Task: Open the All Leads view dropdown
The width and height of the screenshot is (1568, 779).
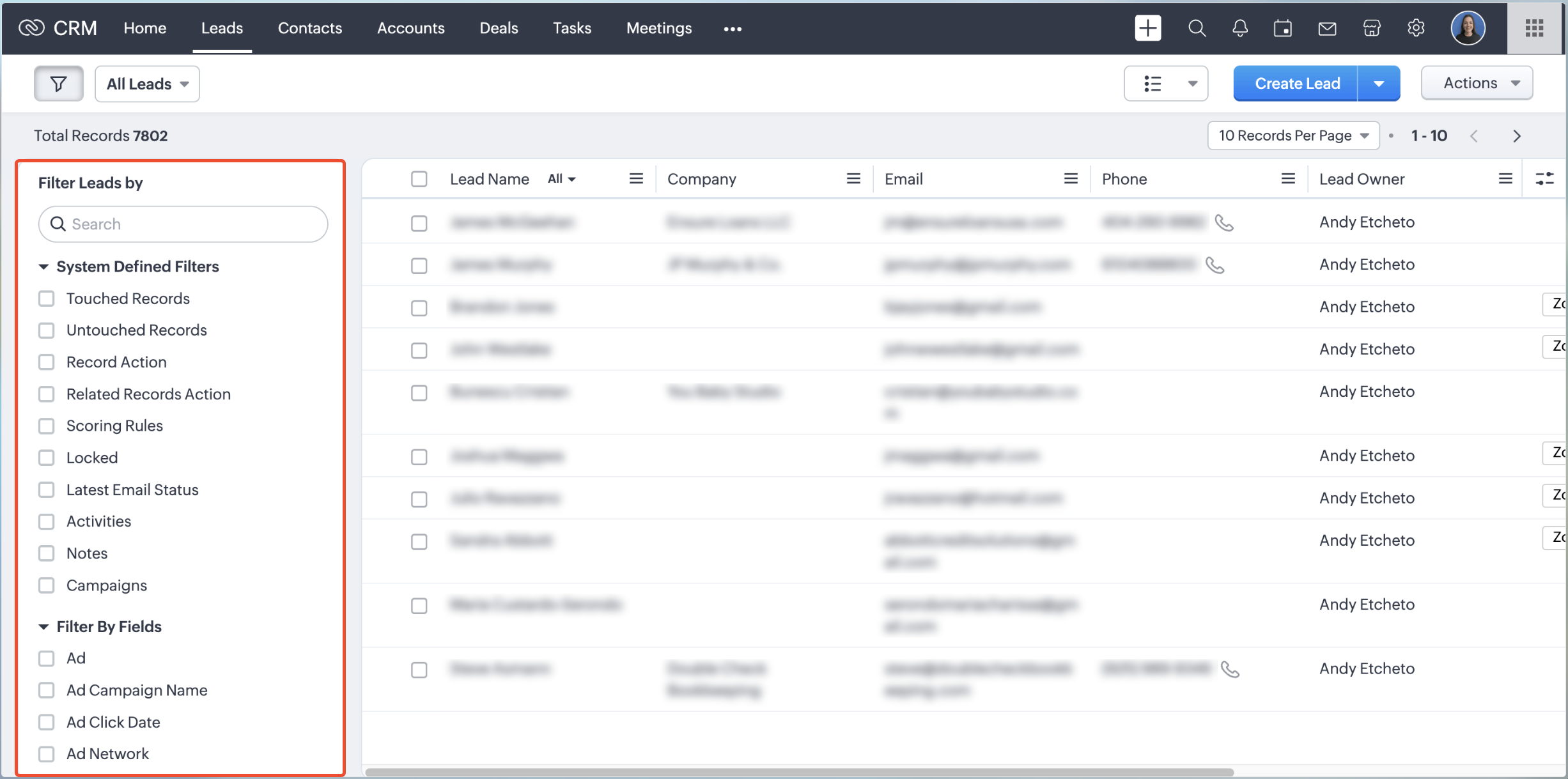Action: [147, 84]
